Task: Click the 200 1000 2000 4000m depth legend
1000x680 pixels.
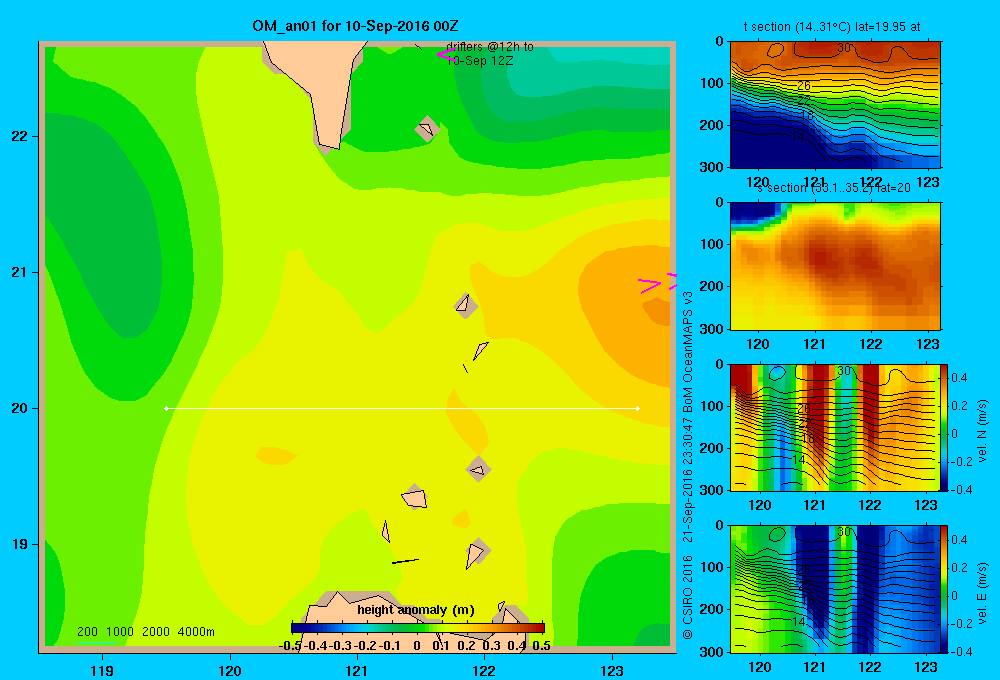Action: pos(145,632)
